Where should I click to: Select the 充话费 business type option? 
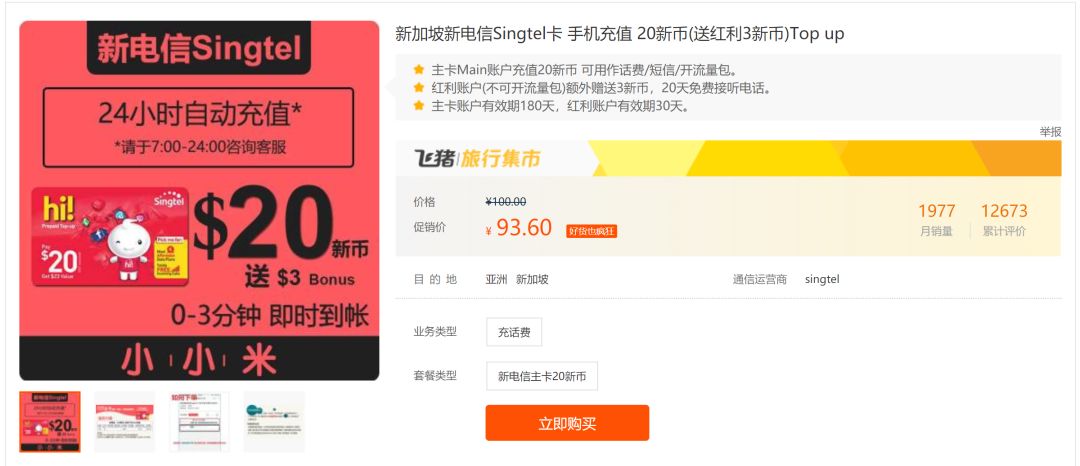514,332
